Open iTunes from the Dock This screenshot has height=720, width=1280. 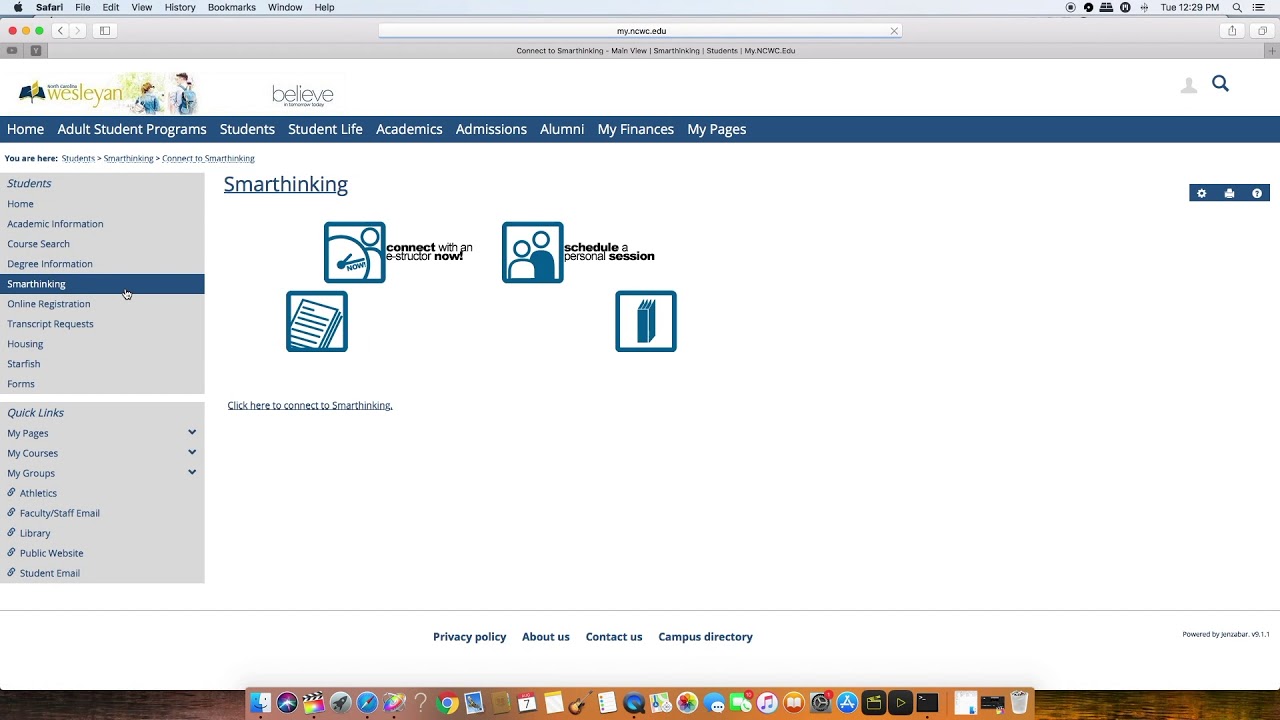[x=767, y=703]
